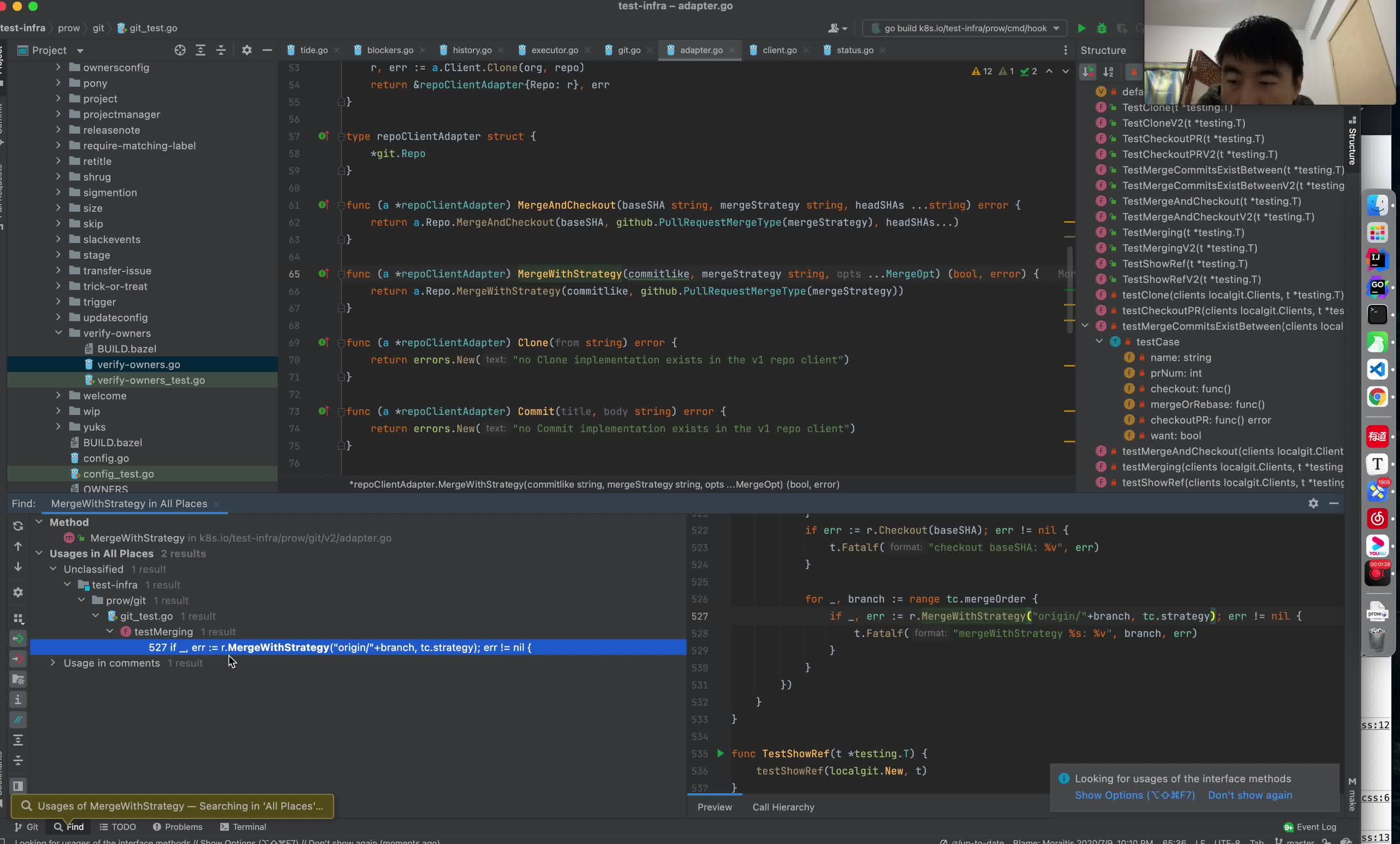Open Find panel settings gear
The height and width of the screenshot is (844, 1400).
(x=1313, y=503)
